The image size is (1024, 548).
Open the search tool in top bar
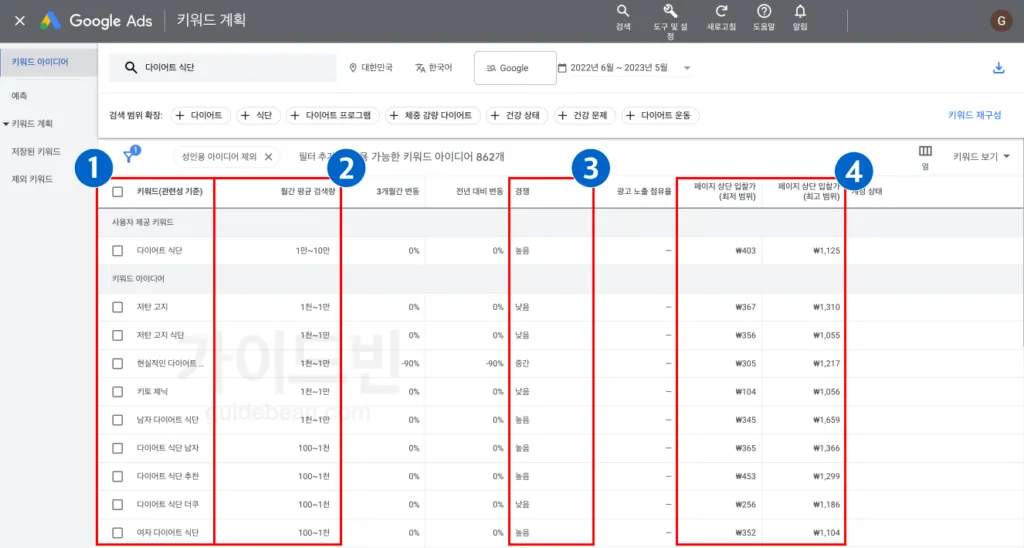[623, 18]
